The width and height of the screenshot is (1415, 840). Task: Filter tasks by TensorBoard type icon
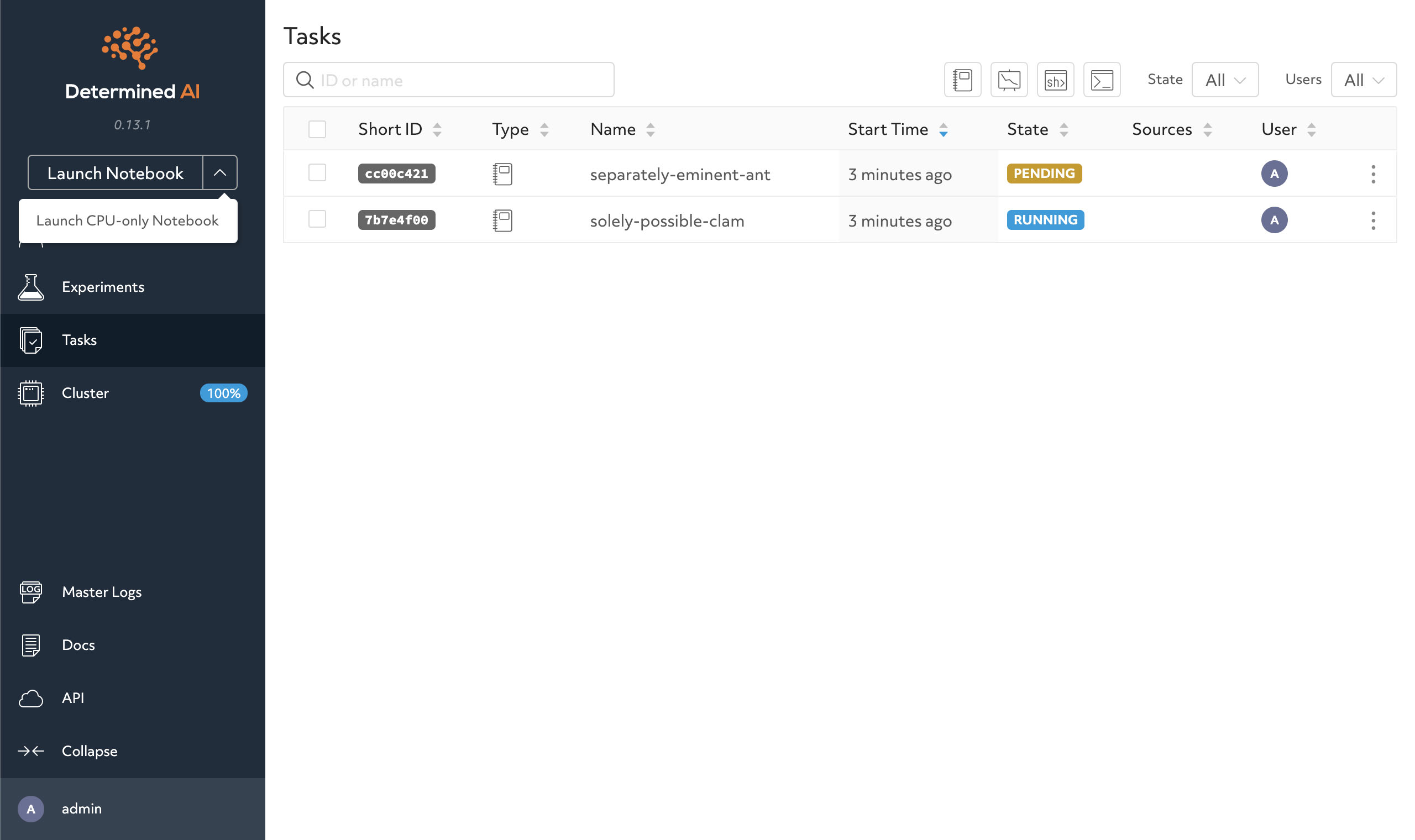tap(1009, 80)
